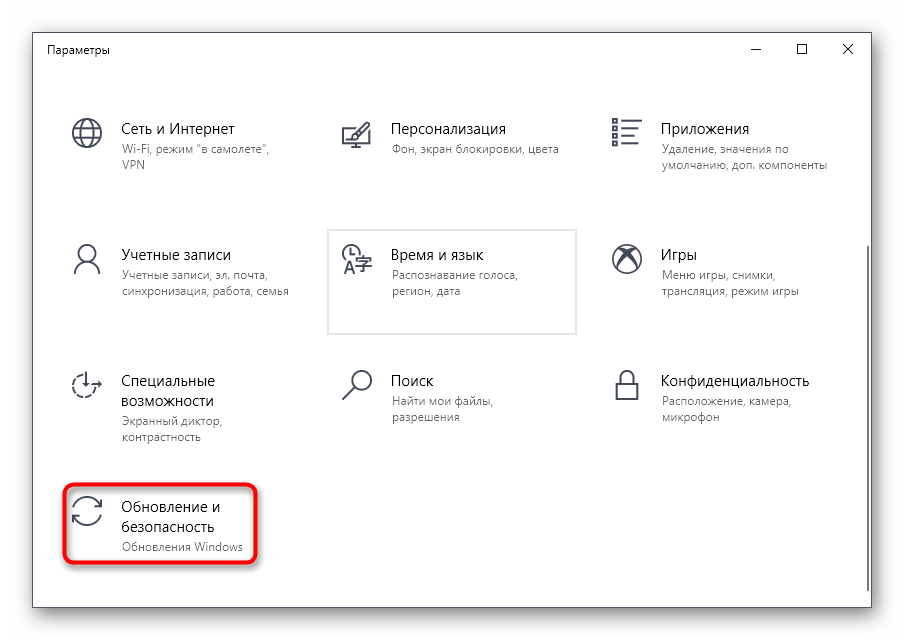Click the text 'Найти мои файлы, разрешения'
This screenshot has width=904, height=640.
[442, 409]
